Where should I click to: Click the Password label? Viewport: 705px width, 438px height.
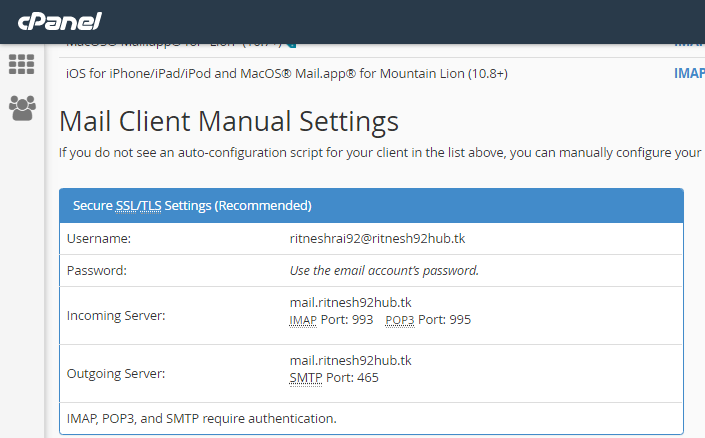(x=98, y=270)
